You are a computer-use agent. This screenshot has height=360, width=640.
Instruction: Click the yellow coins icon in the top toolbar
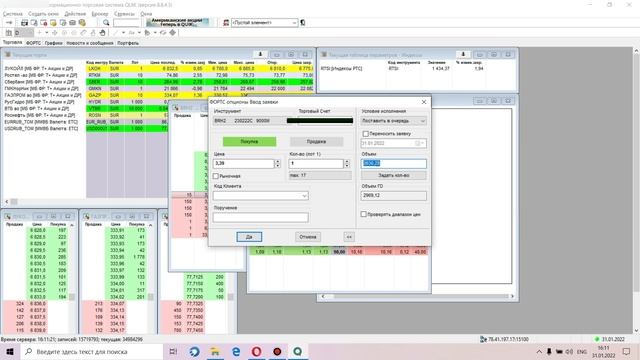click(x=82, y=23)
